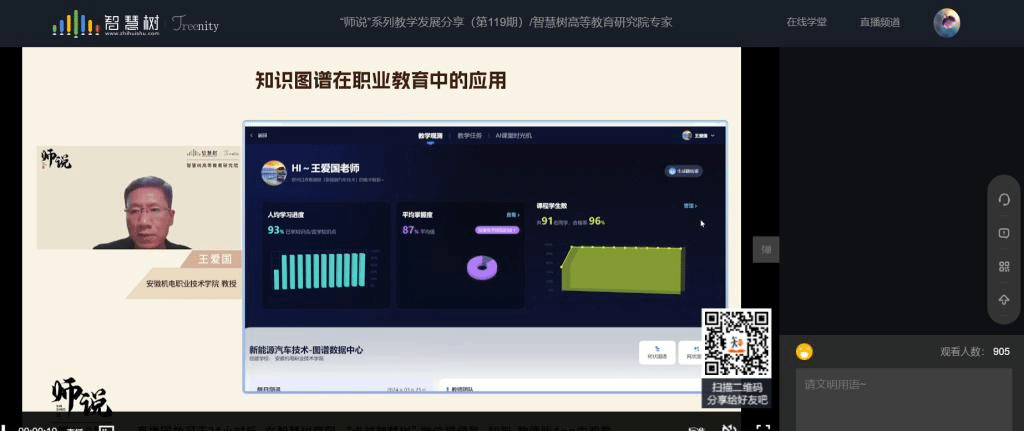1024x431 pixels.
Task: Click the QR code share image
Action: [737, 343]
